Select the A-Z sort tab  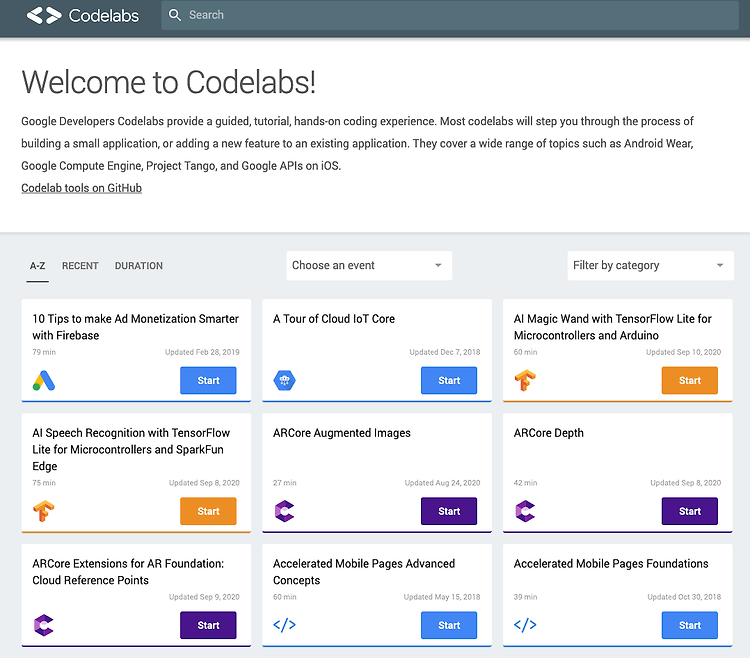(x=37, y=266)
